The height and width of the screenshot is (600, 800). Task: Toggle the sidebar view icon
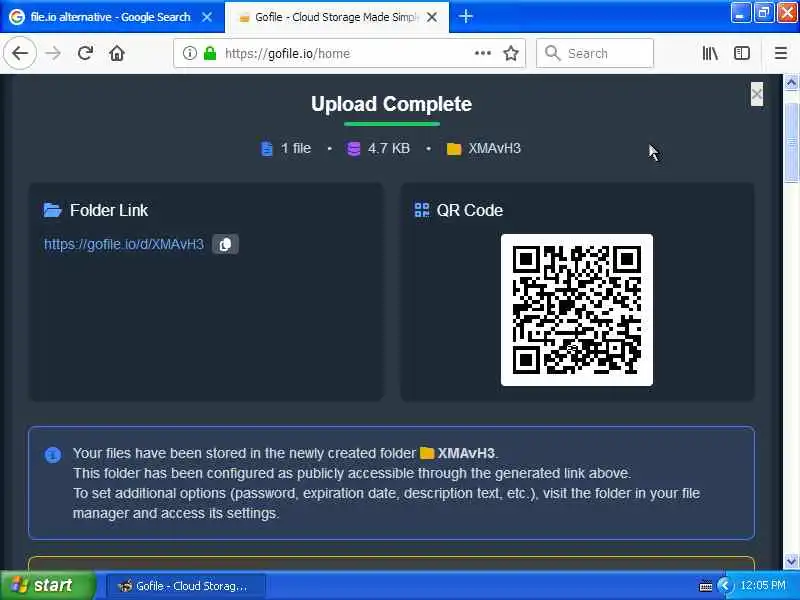[742, 53]
